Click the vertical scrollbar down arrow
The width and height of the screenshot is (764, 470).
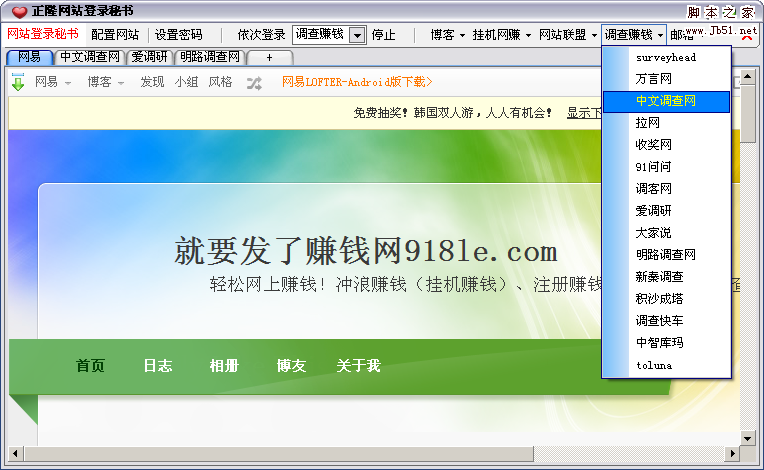[747, 438]
